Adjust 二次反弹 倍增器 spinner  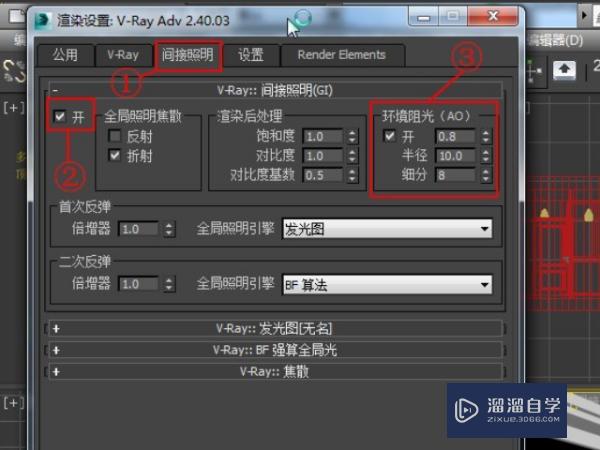(x=169, y=284)
